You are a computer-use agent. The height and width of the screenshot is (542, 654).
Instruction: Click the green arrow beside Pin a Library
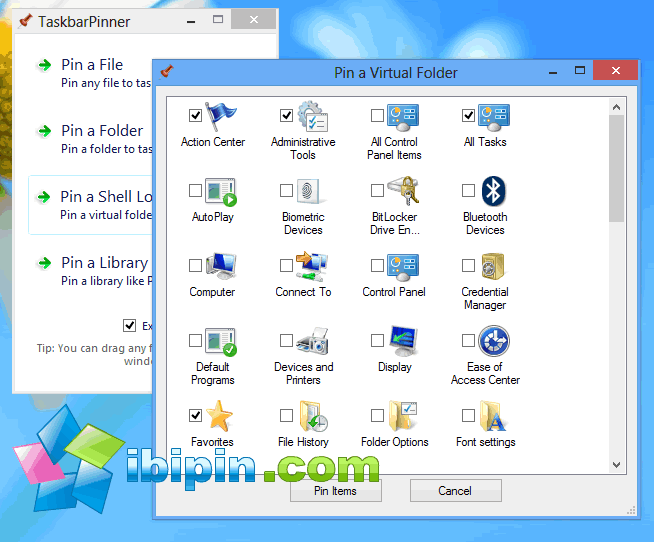[45, 263]
